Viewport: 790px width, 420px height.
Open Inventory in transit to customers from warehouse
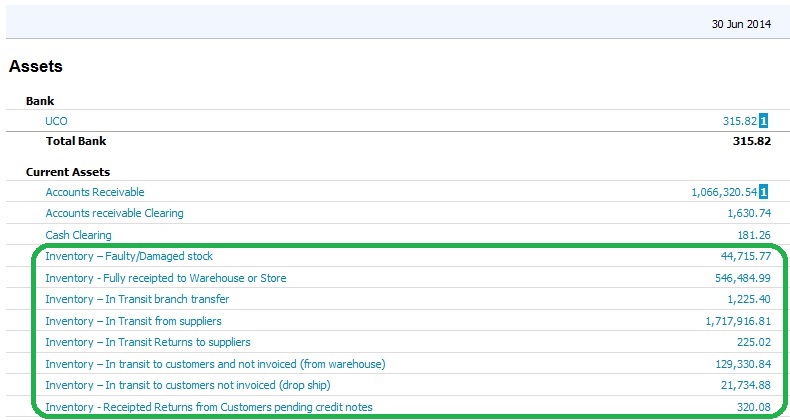tap(215, 364)
